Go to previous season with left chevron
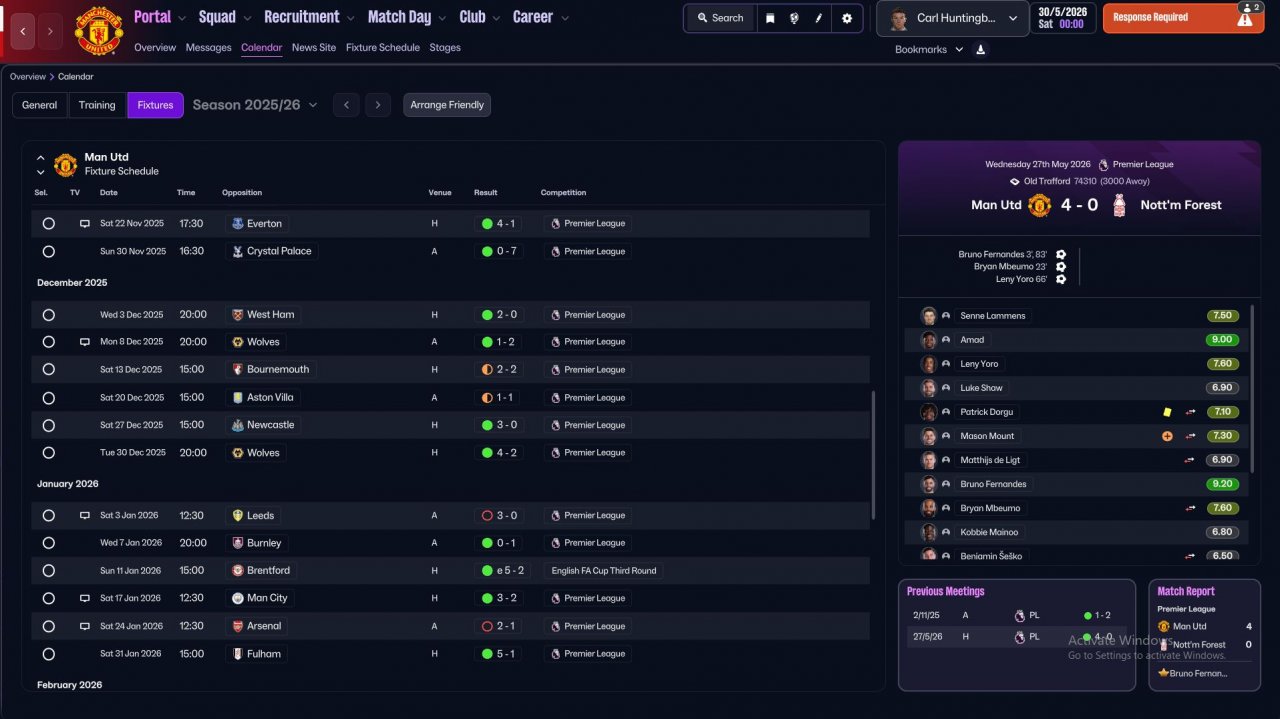The width and height of the screenshot is (1280, 719). click(346, 105)
